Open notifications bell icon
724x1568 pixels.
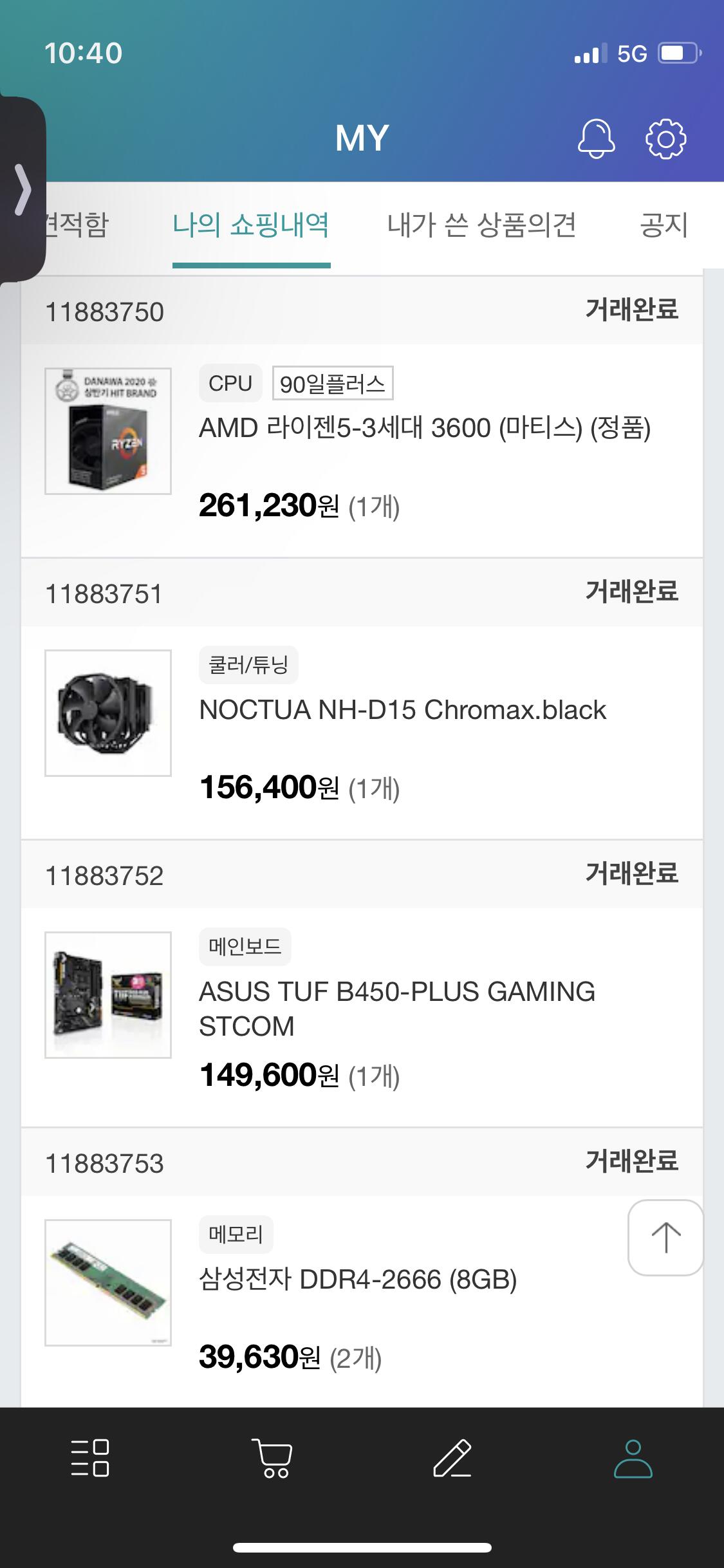[596, 138]
